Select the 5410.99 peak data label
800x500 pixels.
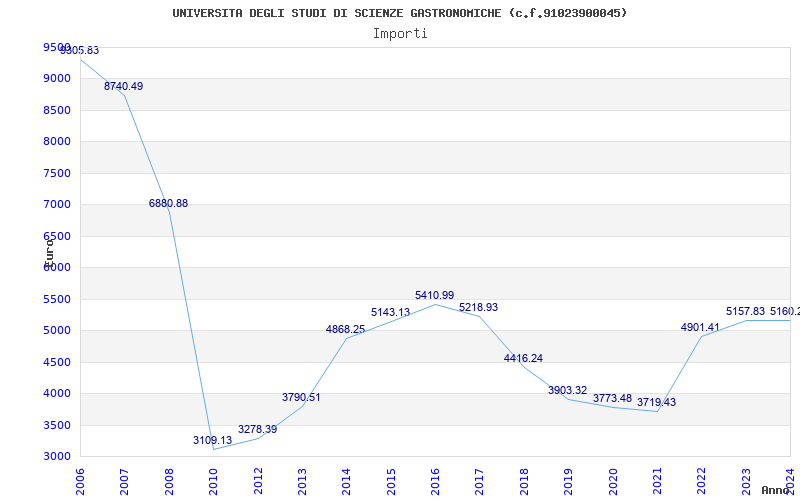(434, 295)
